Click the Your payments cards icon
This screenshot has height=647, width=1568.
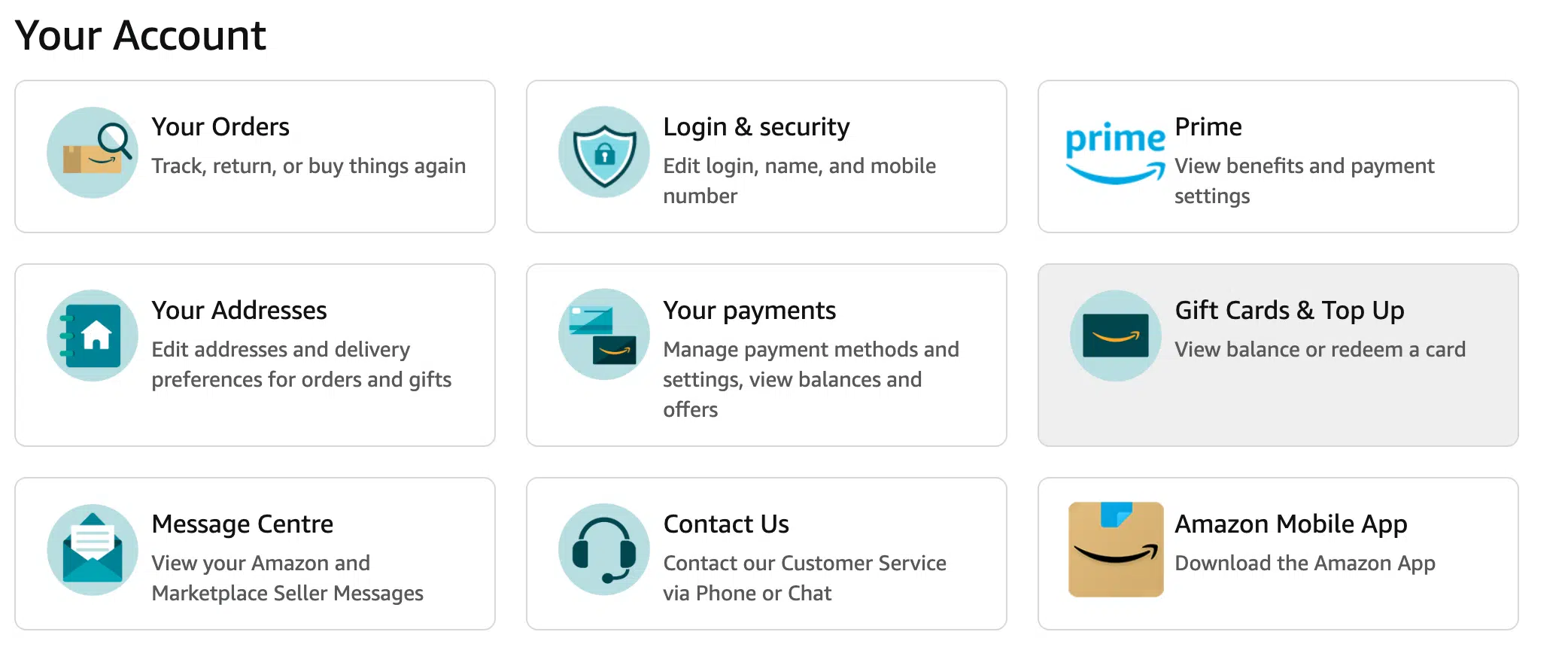tap(604, 335)
